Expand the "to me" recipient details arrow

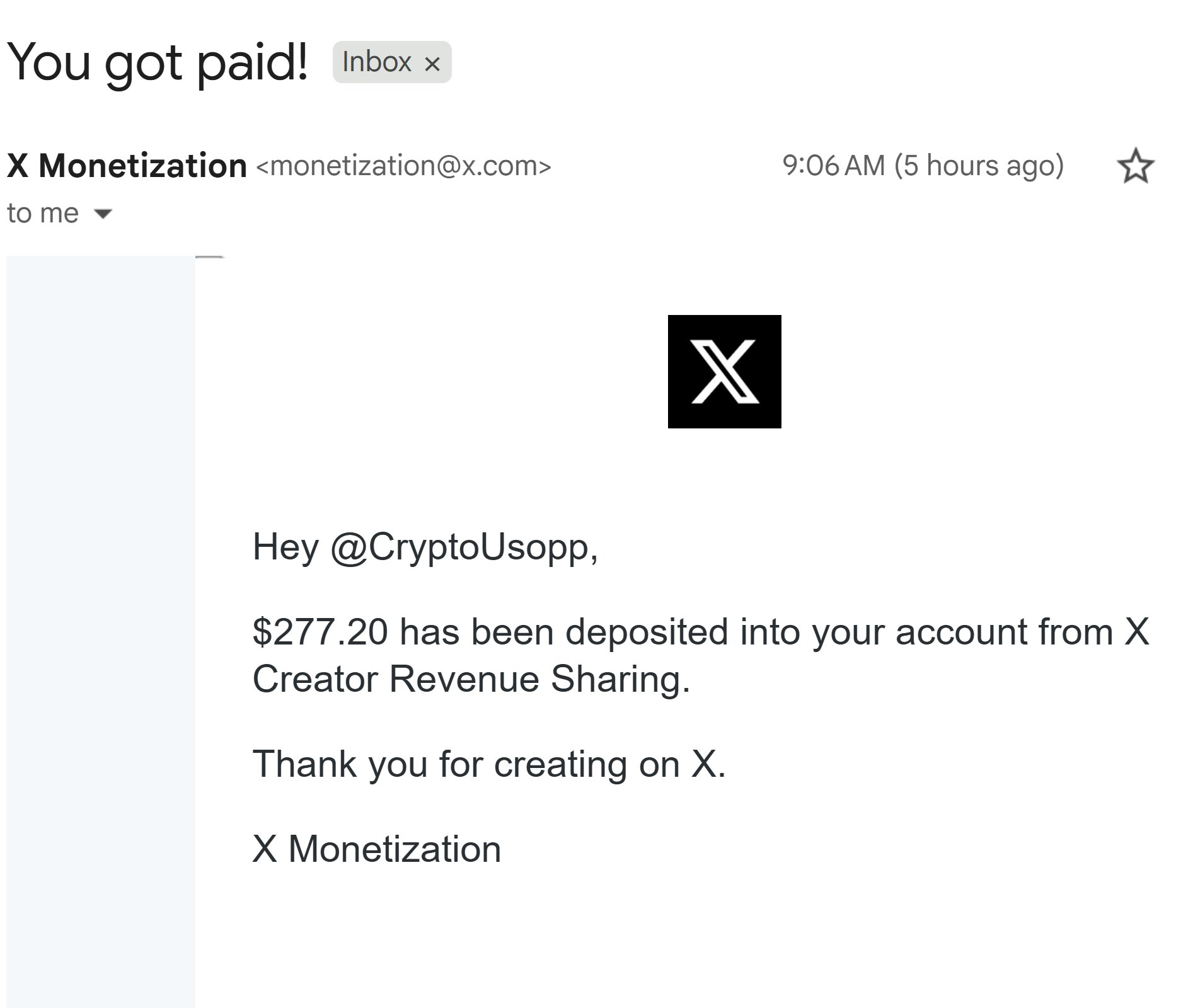click(x=103, y=214)
